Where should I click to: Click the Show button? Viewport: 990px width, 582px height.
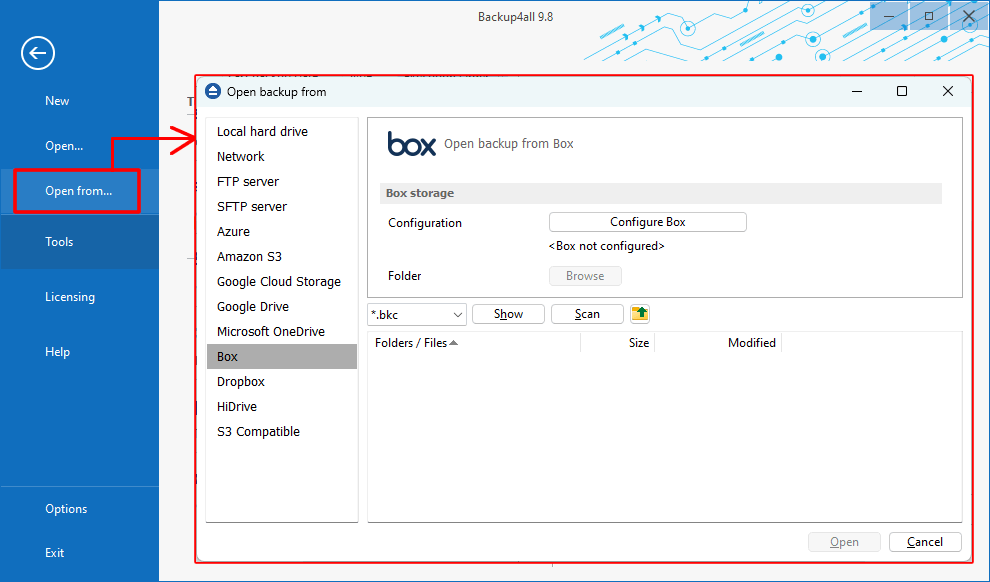click(508, 313)
